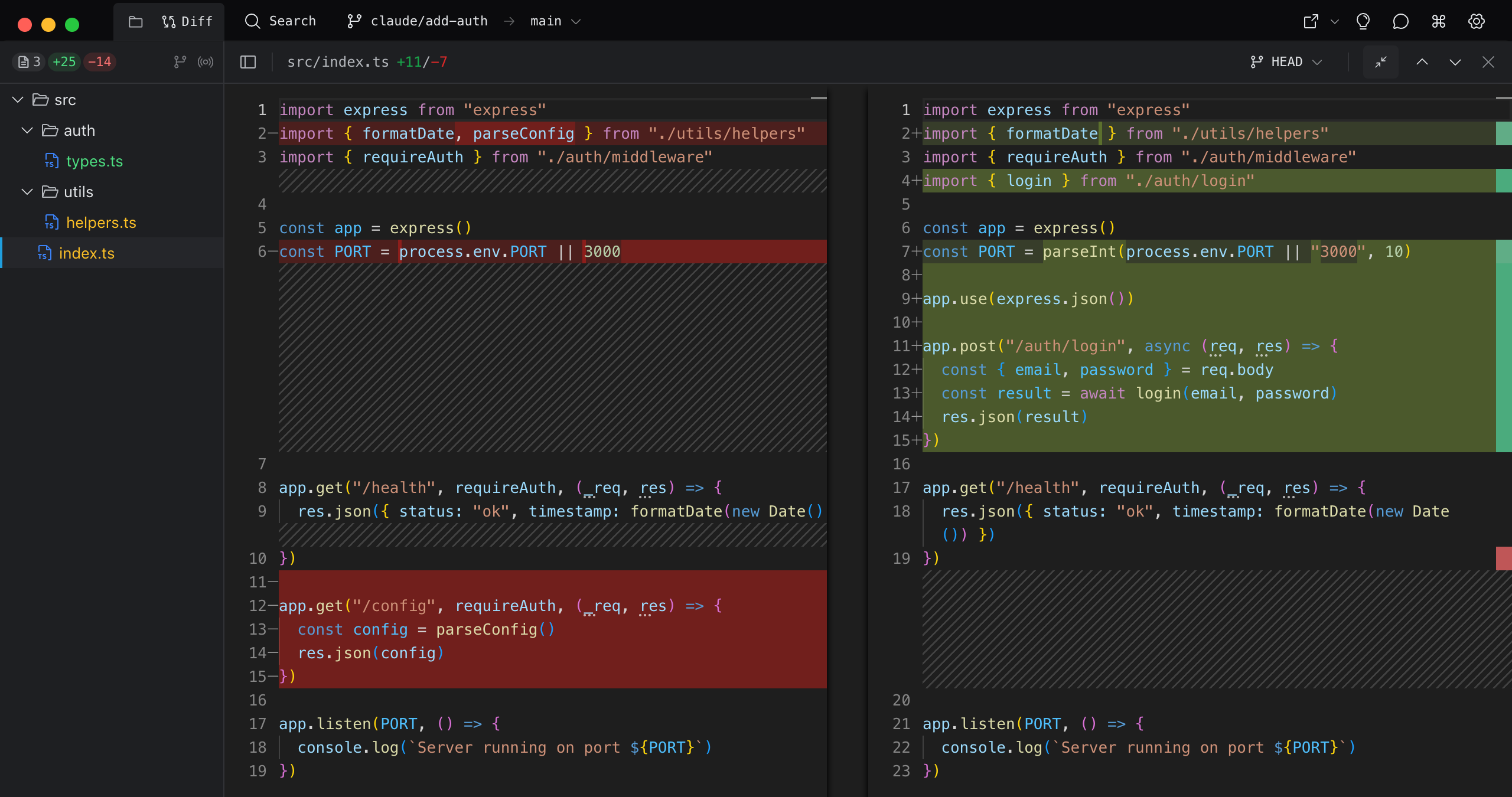Viewport: 1512px width, 797px height.
Task: Switch to the Diff tab
Action: (187, 22)
